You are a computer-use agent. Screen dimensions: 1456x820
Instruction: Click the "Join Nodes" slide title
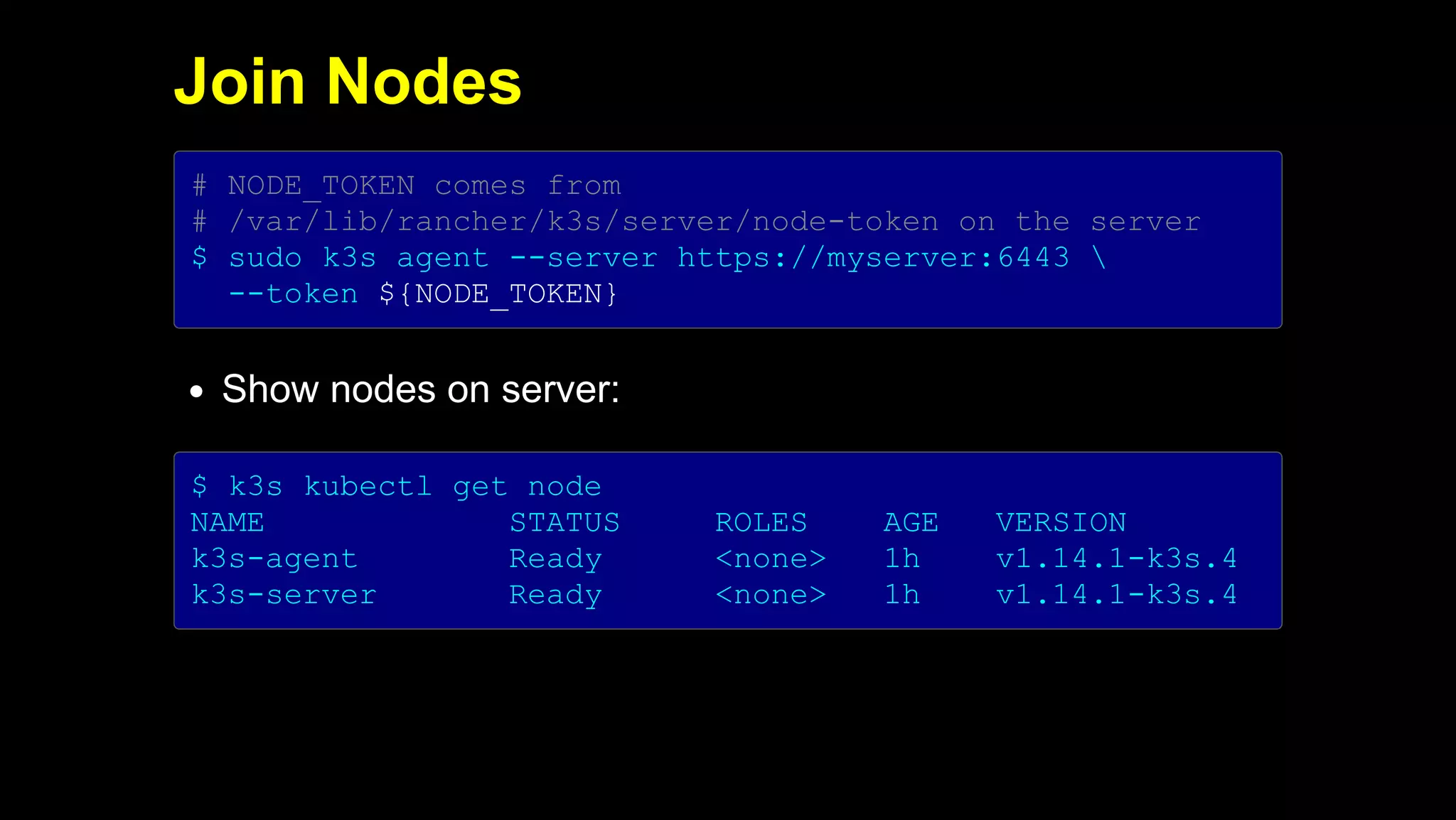click(x=348, y=82)
